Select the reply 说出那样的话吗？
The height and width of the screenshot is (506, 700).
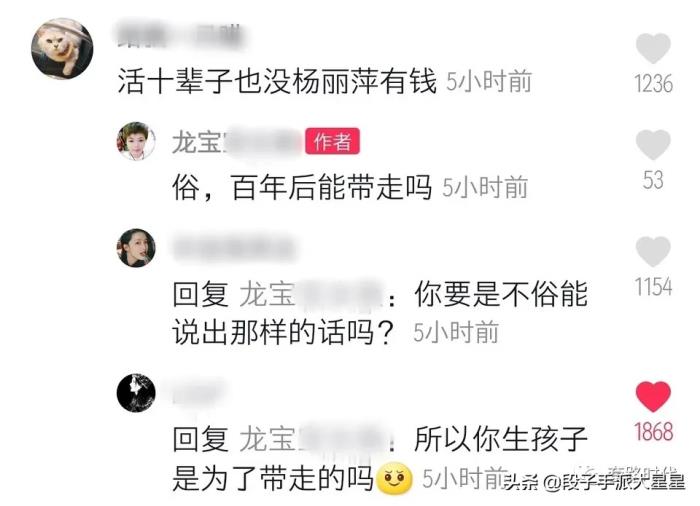[x=284, y=332]
